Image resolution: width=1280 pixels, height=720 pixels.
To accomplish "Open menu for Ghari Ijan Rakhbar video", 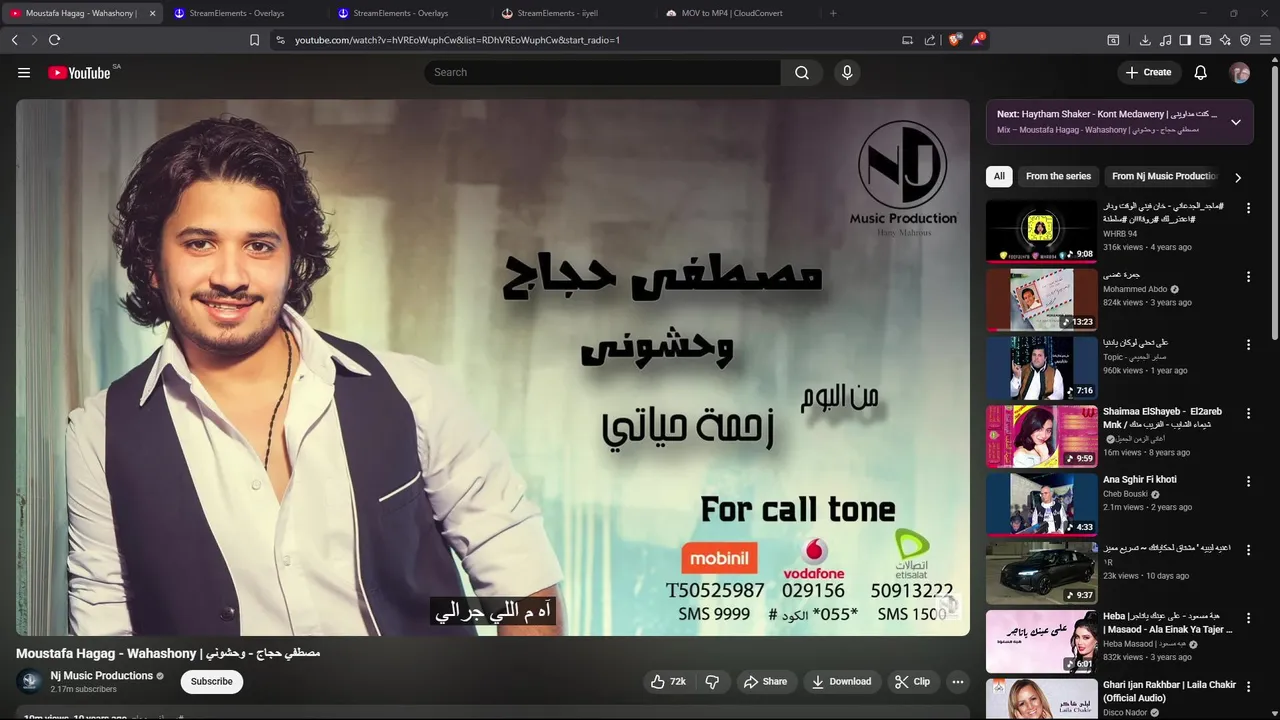I will (x=1248, y=687).
